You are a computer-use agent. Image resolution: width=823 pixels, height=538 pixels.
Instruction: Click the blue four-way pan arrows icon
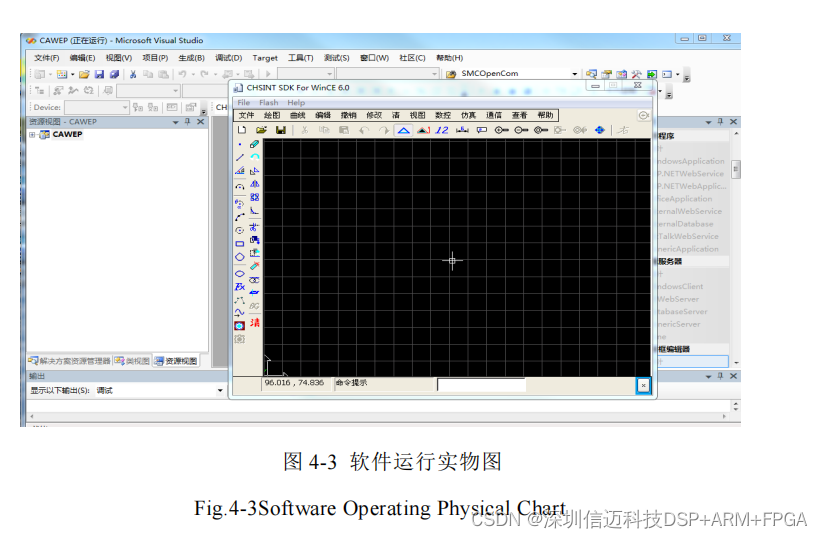coord(599,130)
